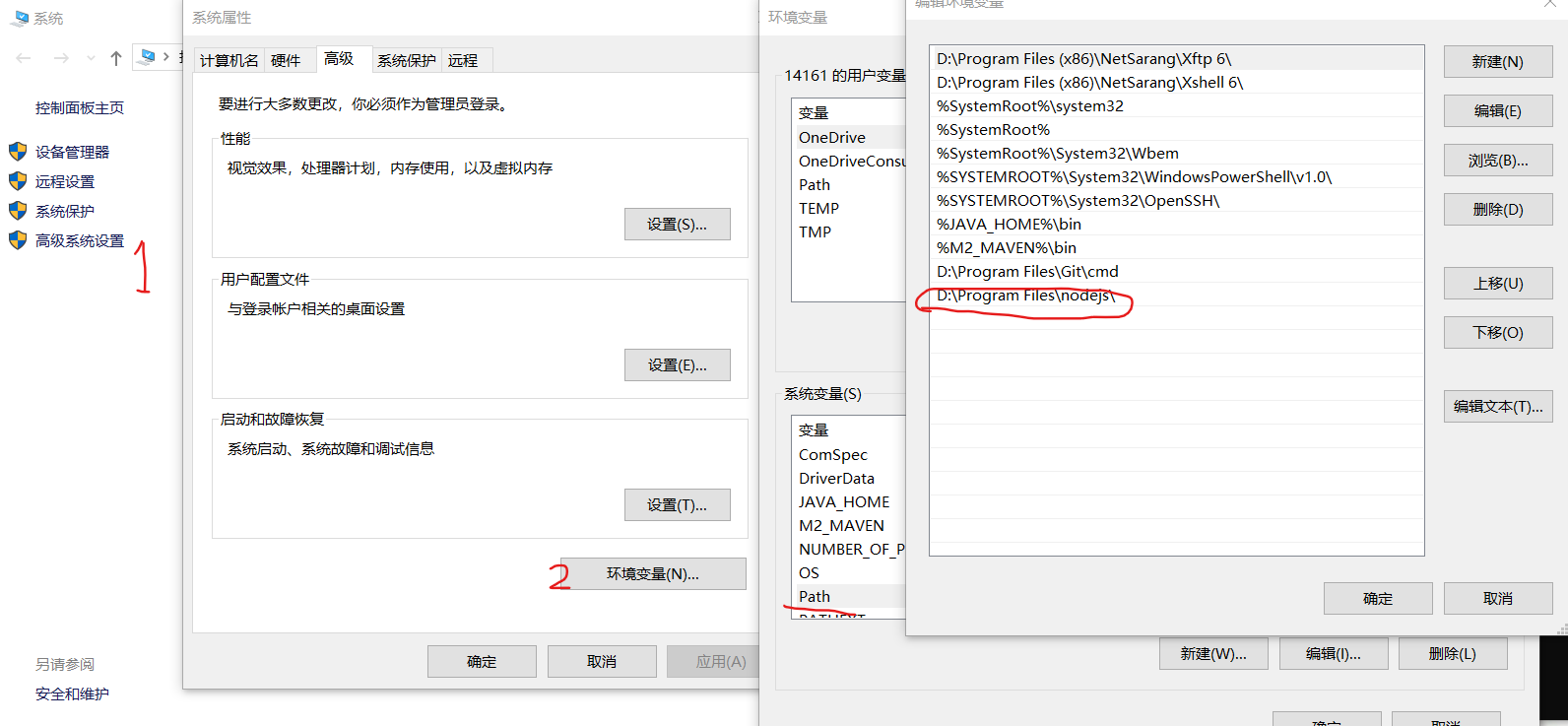Select OpenSSH path entry
This screenshot has width=1568, height=726.
[x=1177, y=201]
